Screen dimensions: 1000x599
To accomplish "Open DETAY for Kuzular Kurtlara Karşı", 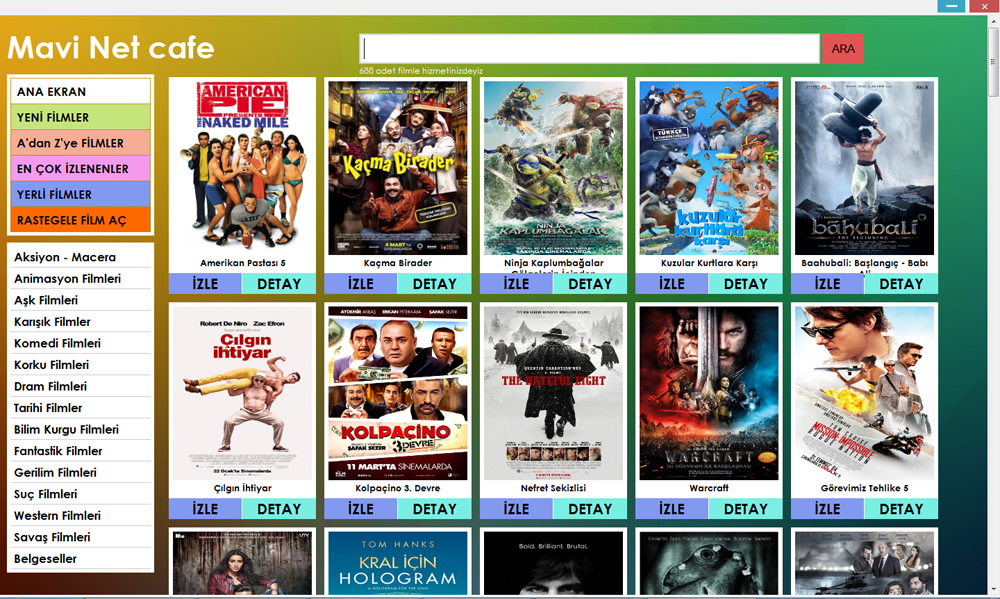I will [746, 284].
